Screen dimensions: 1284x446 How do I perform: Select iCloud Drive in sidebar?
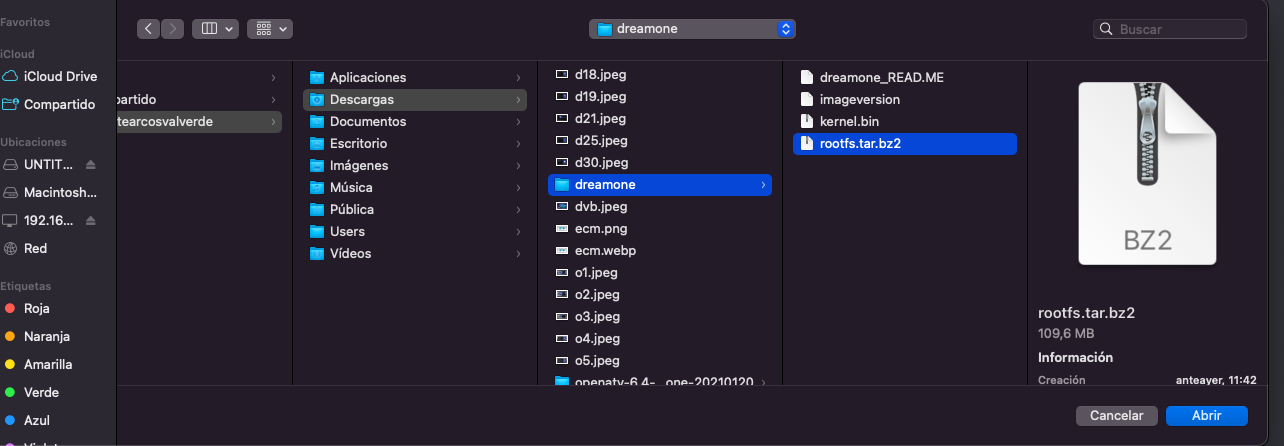[59, 76]
